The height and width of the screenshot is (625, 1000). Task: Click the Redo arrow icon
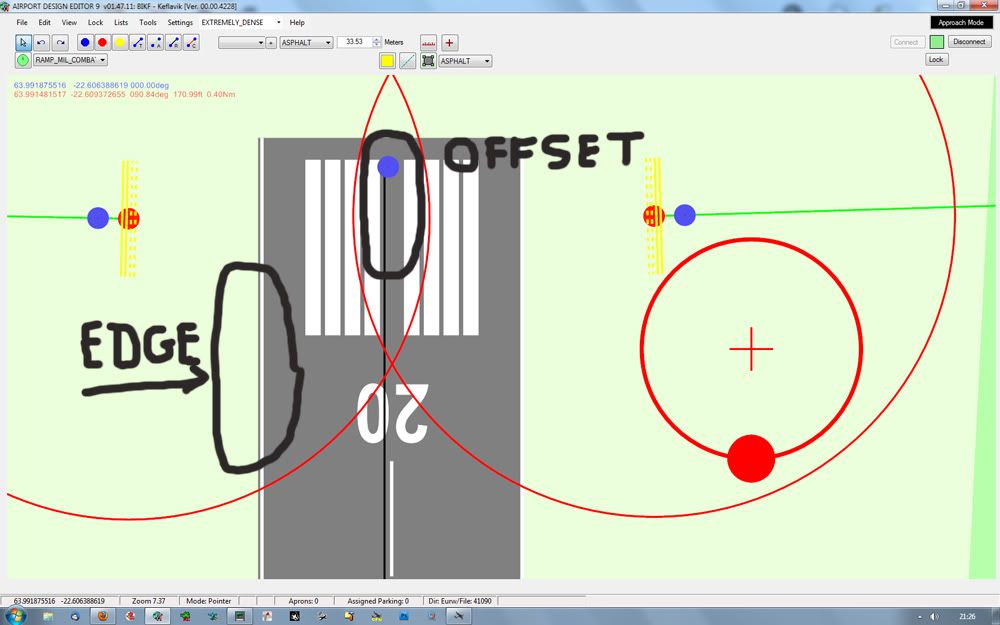[x=60, y=42]
